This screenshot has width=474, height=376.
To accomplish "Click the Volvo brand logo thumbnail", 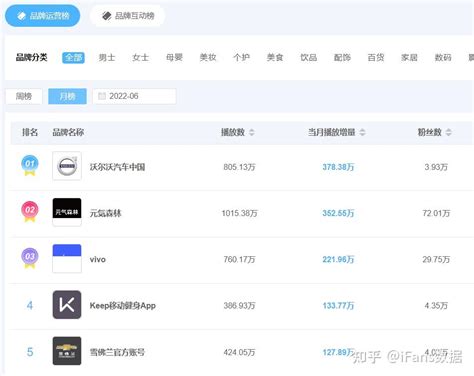I will pos(67,166).
